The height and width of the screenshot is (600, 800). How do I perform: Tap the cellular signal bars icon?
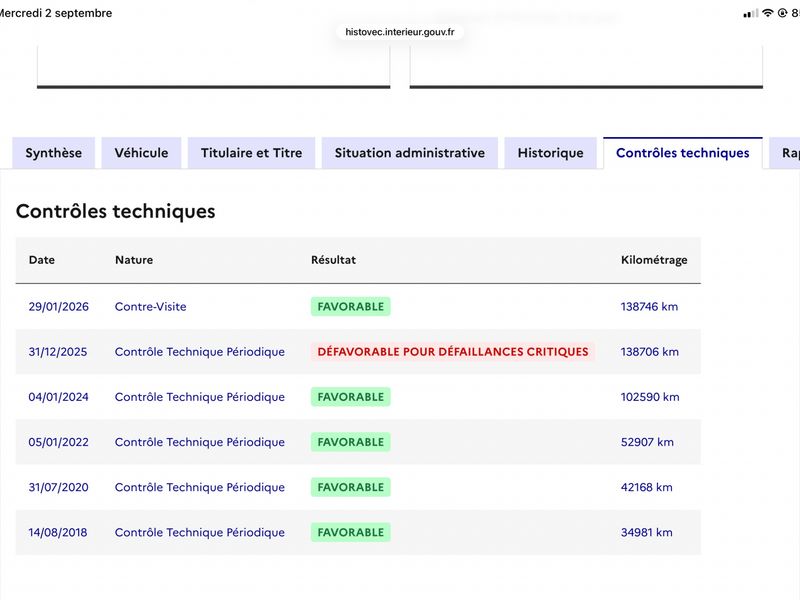click(x=751, y=14)
